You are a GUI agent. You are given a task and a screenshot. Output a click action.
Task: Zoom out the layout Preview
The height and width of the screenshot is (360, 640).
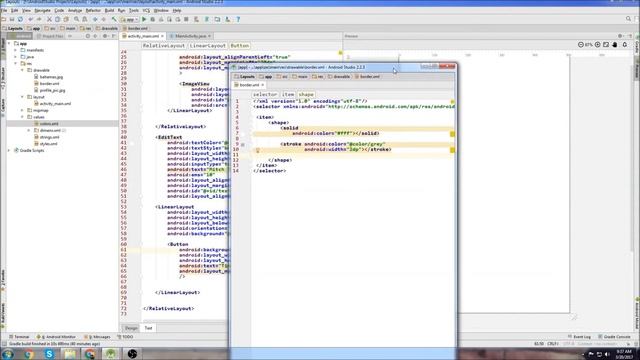581,44
